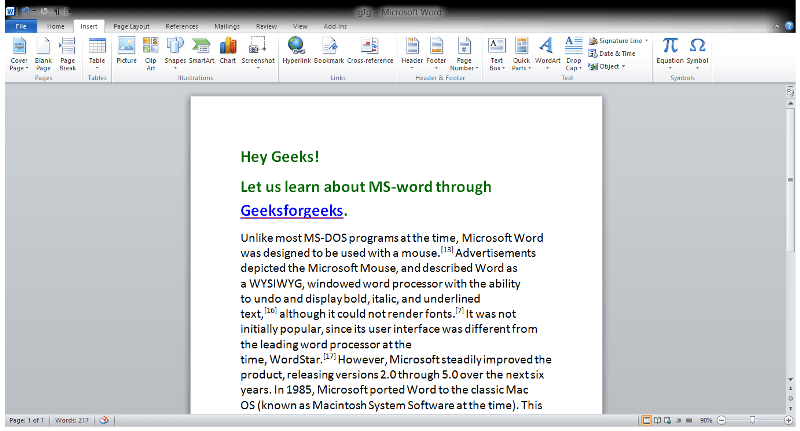Insert a Cross-reference
This screenshot has width=800, height=431.
(370, 51)
